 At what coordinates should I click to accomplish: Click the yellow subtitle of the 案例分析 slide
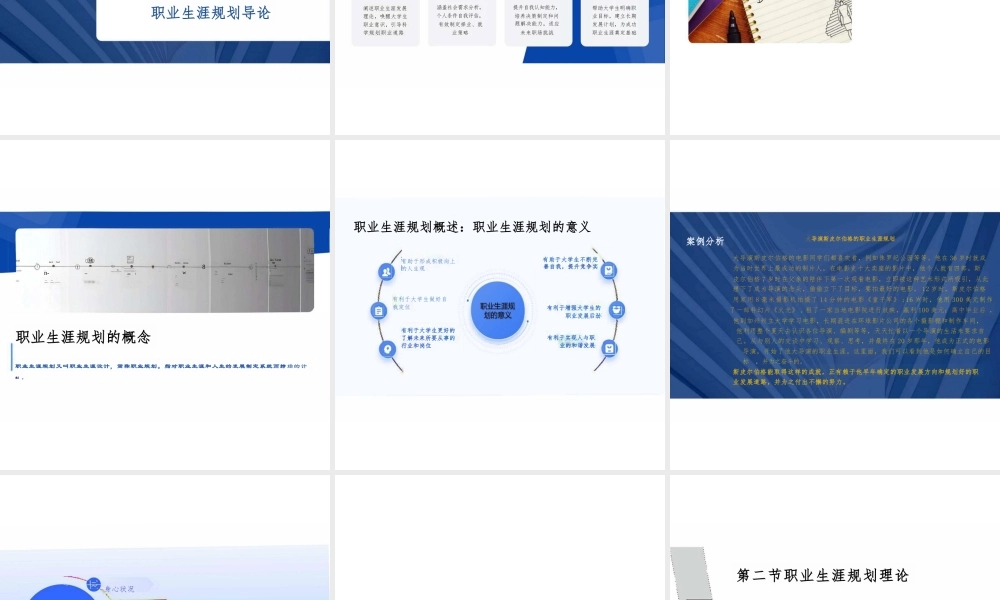tap(851, 238)
